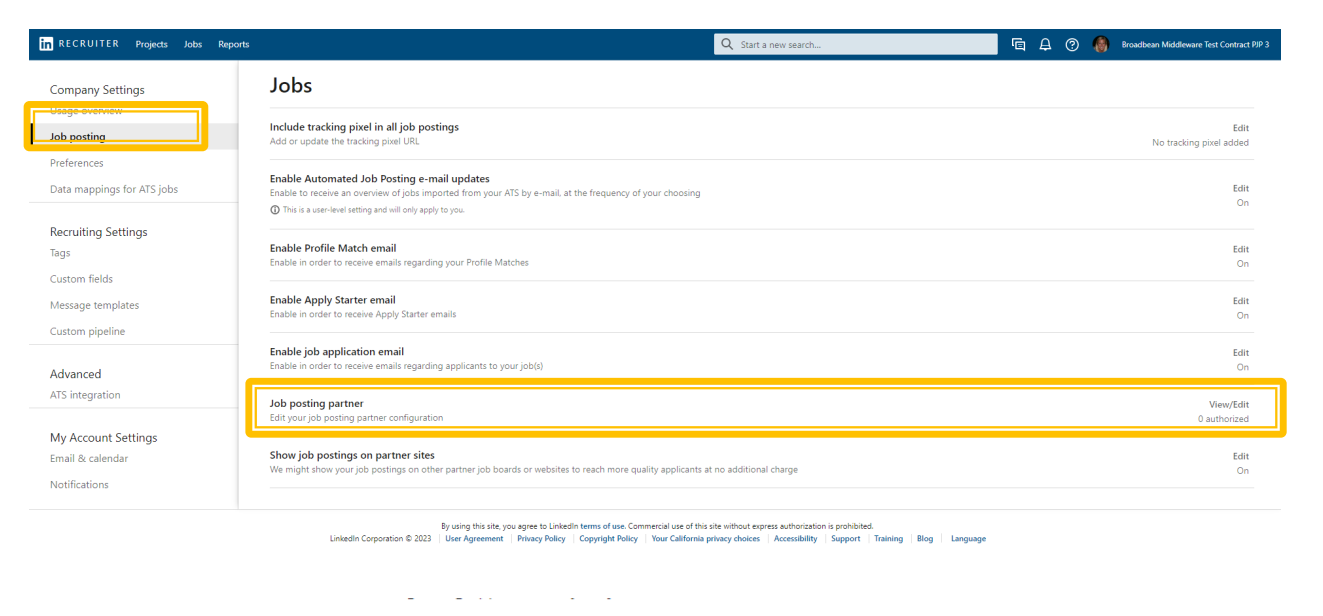This screenshot has width=1323, height=616.
Task: Open the Reports menu
Action: 233,45
